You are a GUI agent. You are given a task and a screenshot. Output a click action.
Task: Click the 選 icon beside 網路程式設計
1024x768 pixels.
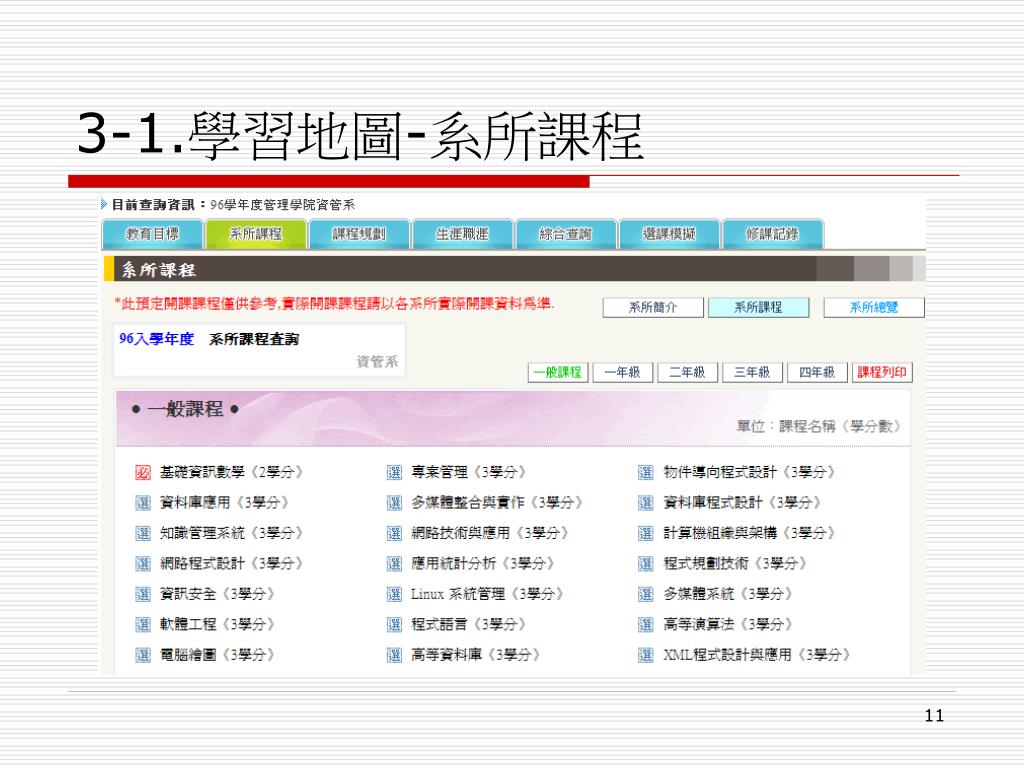pos(143,564)
